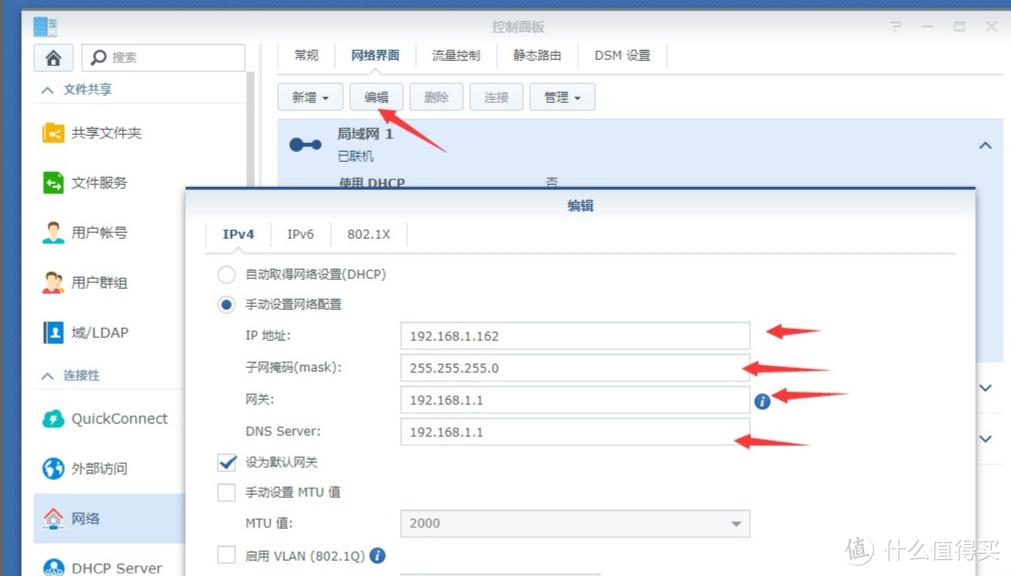The image size is (1011, 576).
Task: Uncheck 设为默认网关
Action: tap(226, 462)
